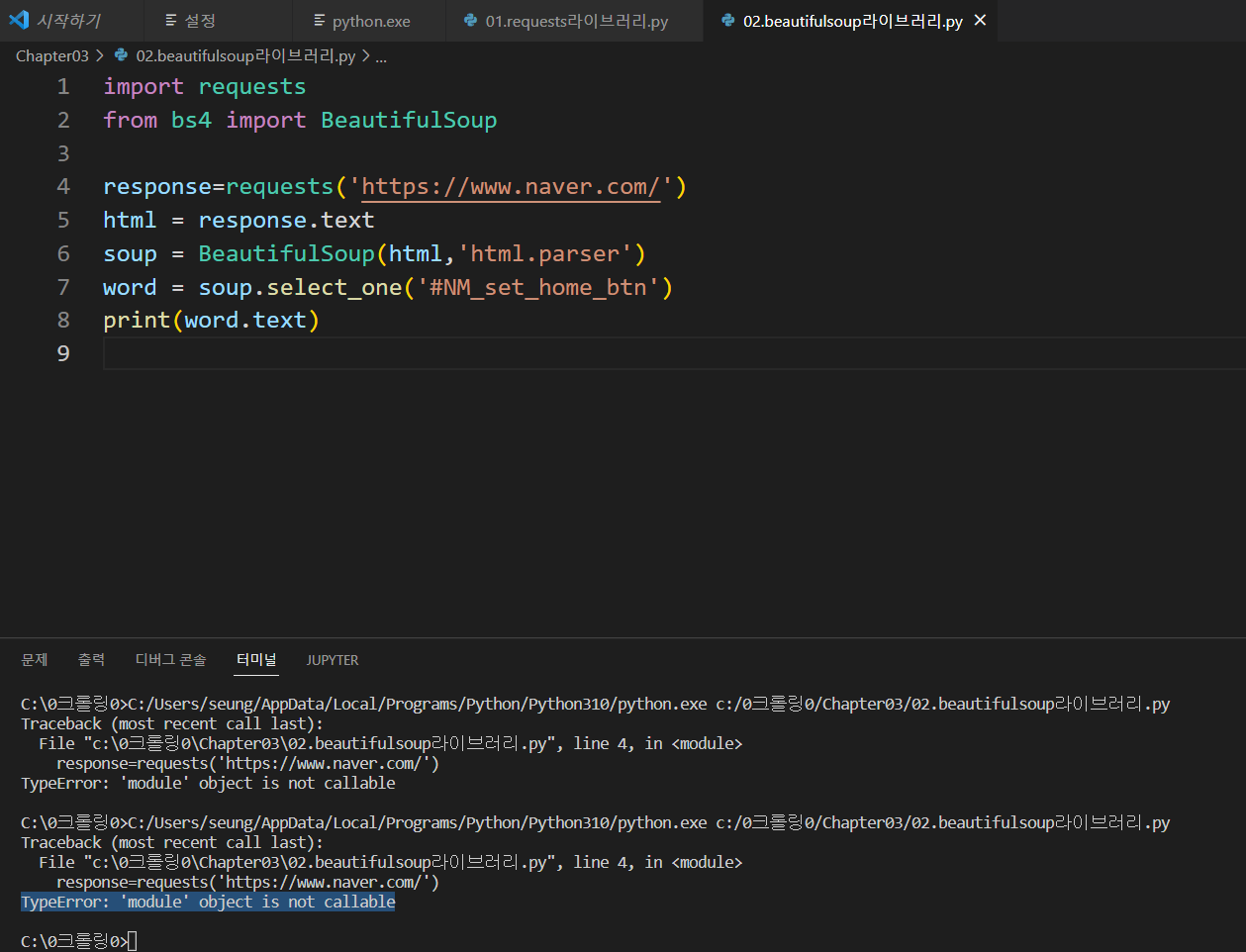Switch to 01.requests라이브러리.py tab
This screenshot has width=1246, height=952.
576,21
